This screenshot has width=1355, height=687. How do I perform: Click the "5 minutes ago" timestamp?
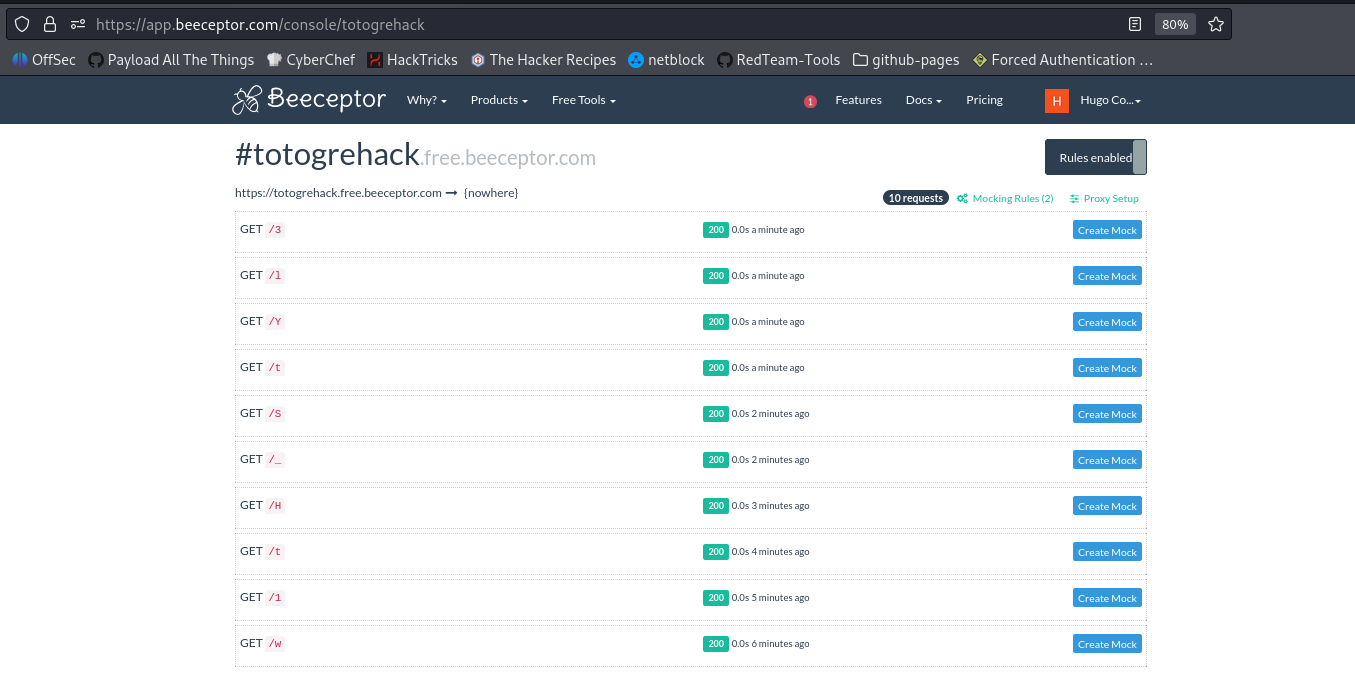(x=780, y=598)
